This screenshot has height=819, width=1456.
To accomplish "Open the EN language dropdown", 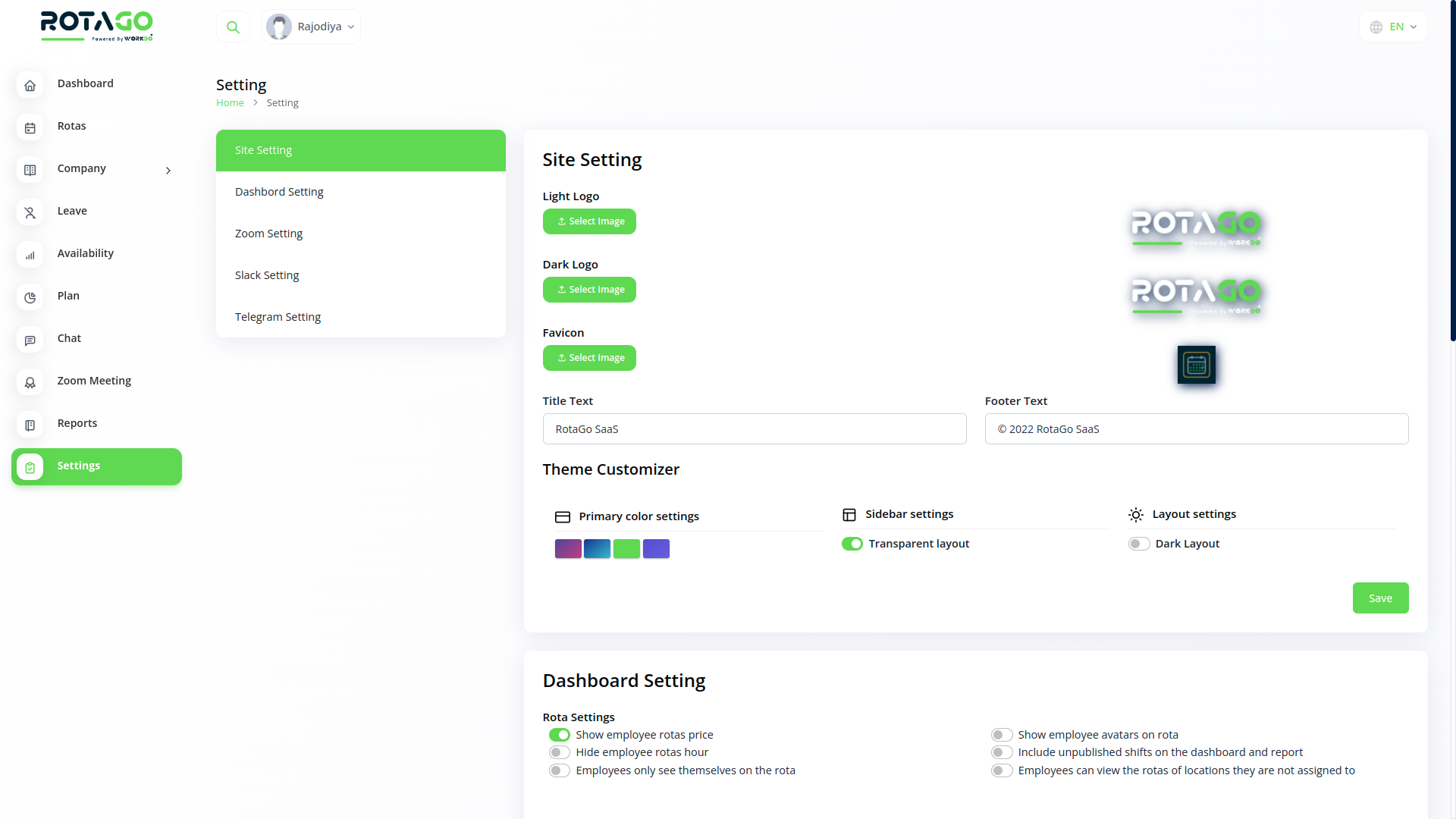I will tap(1393, 27).
